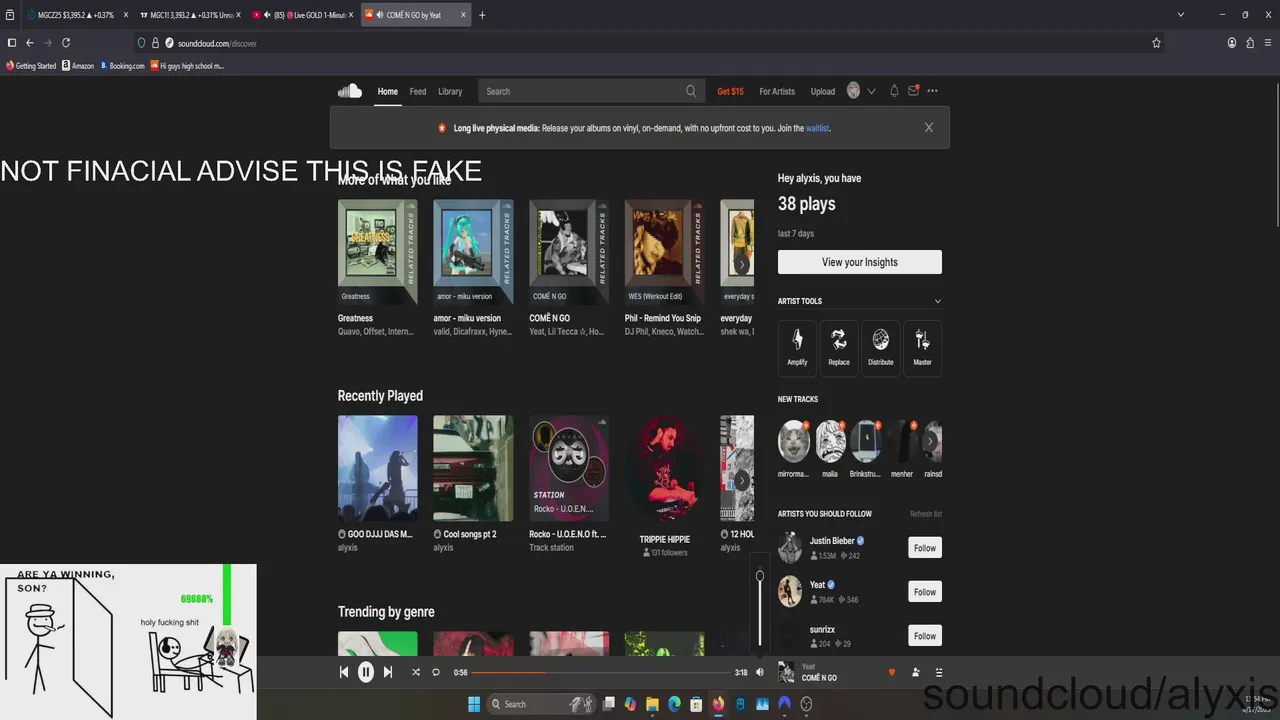Open the next up queue
The height and width of the screenshot is (720, 1280).
pos(939,672)
